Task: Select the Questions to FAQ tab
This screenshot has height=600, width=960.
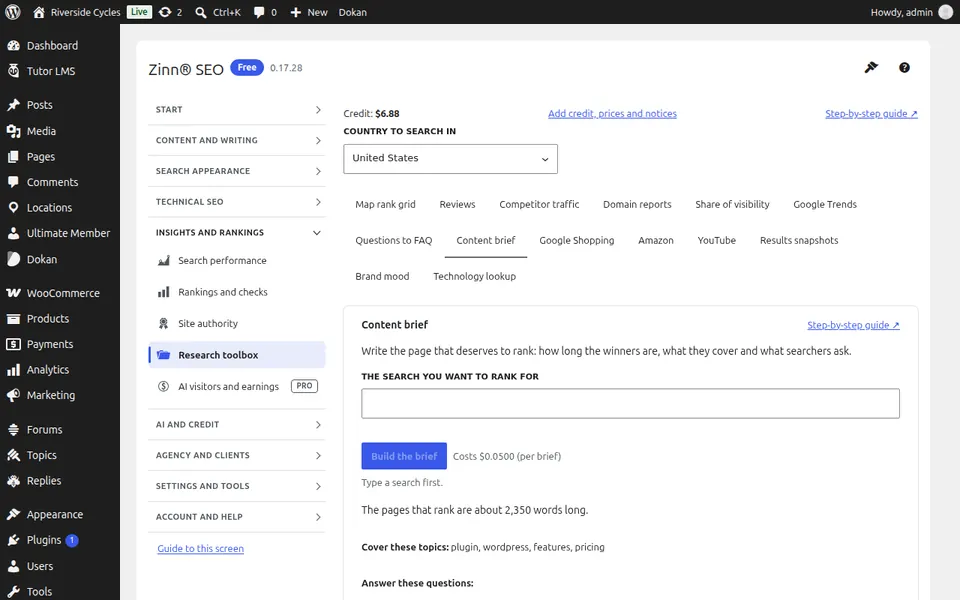Action: pos(394,241)
